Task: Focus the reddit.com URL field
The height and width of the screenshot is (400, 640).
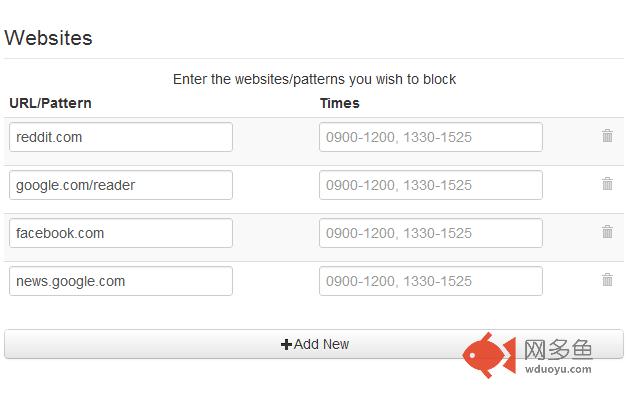Action: click(121, 137)
